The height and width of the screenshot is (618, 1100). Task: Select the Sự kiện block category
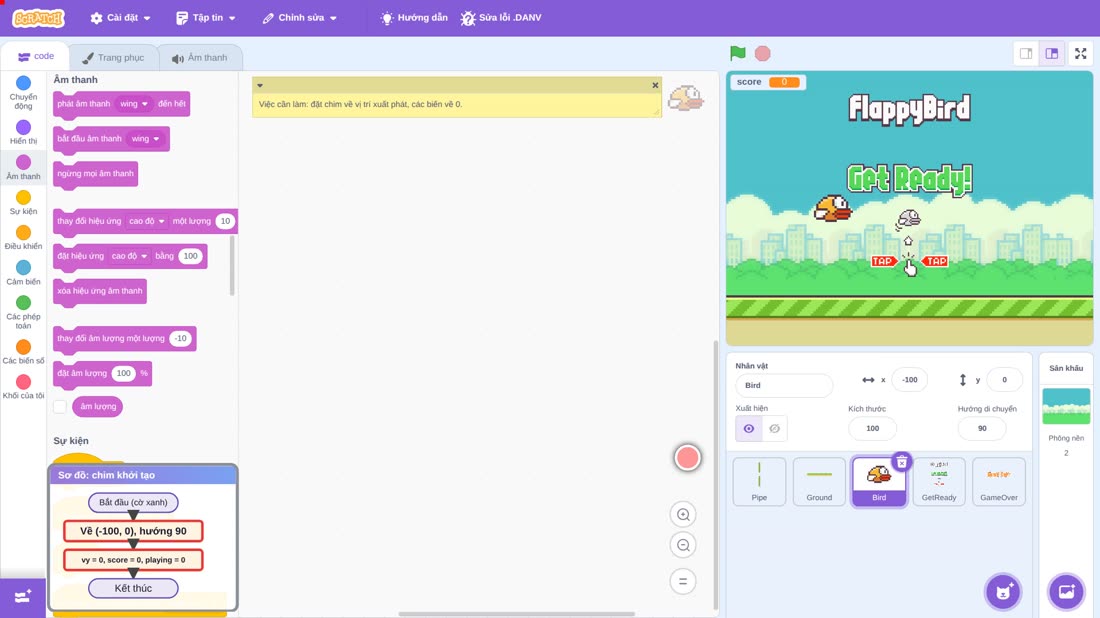tap(23, 202)
